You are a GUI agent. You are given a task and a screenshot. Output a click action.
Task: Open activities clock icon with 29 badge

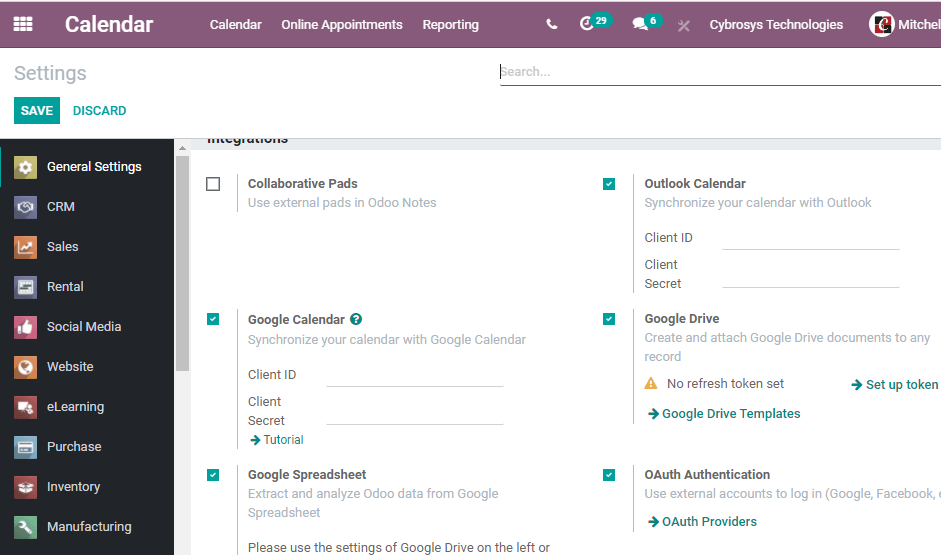[595, 23]
